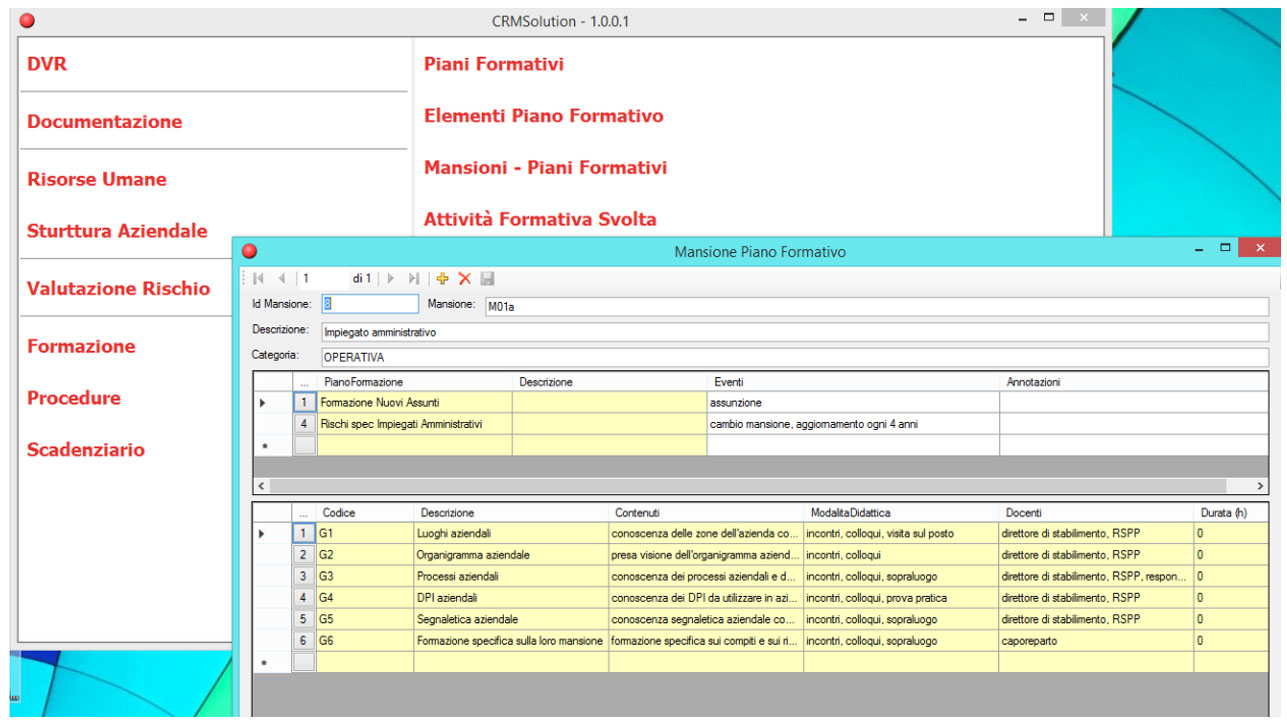Viewport: 1287px width, 727px height.
Task: Select Risorse Umane in the left menu
Action: tap(97, 180)
